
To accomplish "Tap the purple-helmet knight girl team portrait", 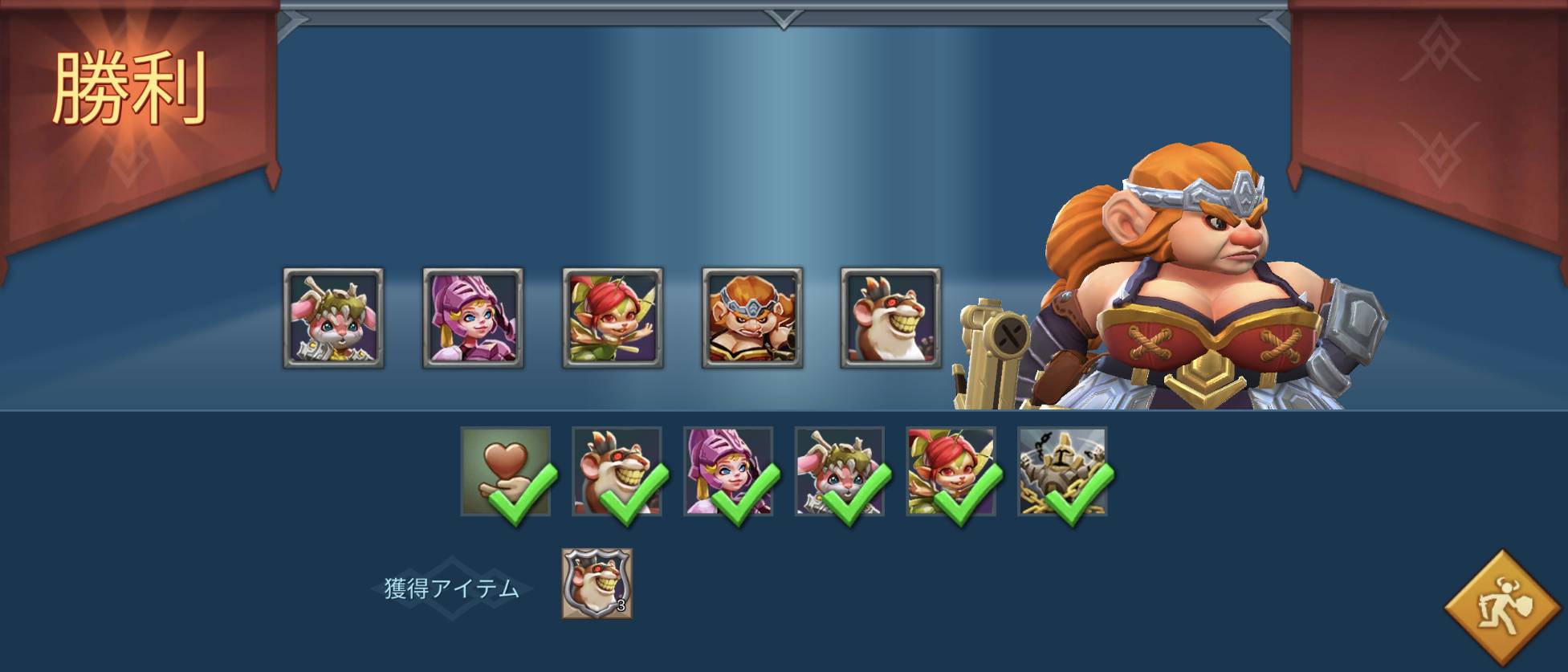I will point(473,318).
